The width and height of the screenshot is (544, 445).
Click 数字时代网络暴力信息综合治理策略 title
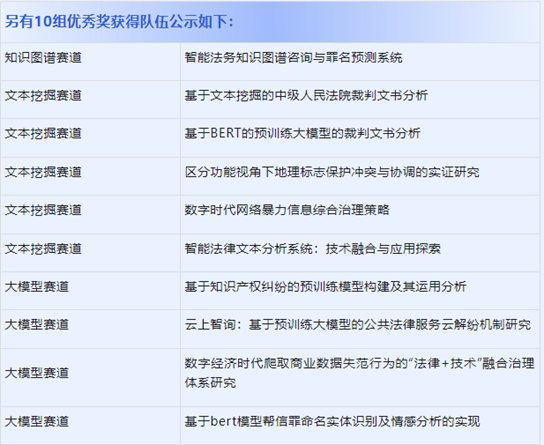287,210
